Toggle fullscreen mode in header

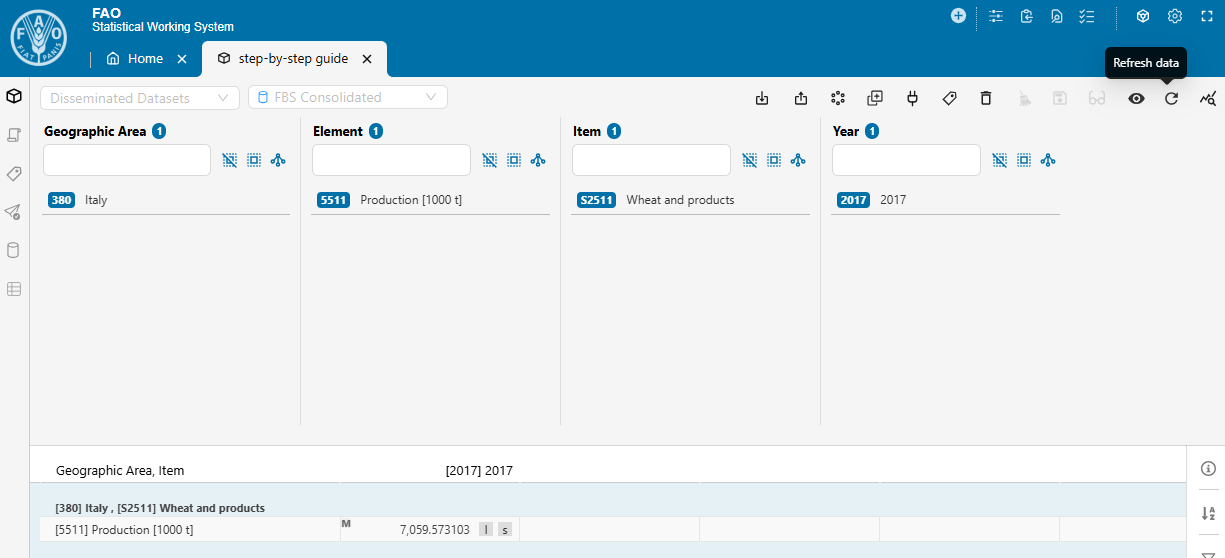pyautogui.click(x=1206, y=16)
